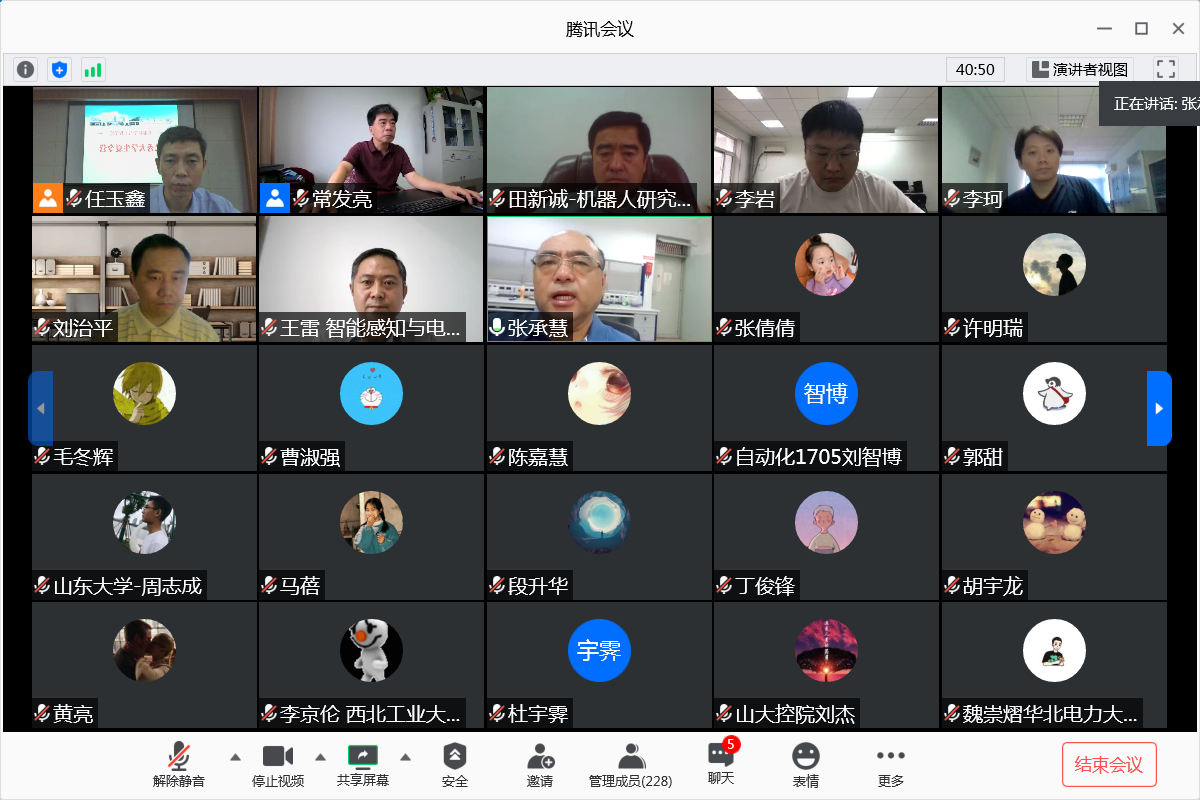Open the network signal status icon
The height and width of the screenshot is (800, 1200).
(x=93, y=69)
